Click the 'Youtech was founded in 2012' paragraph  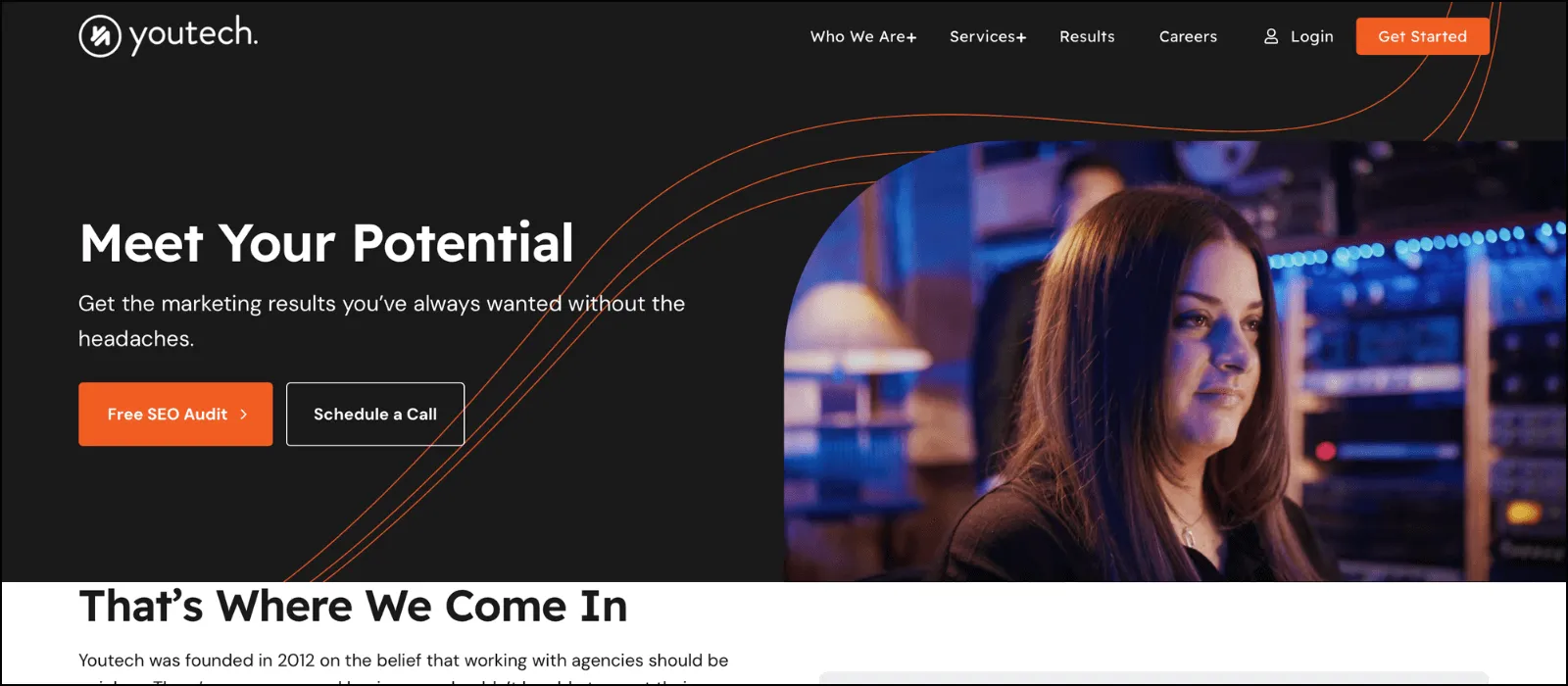click(x=403, y=668)
